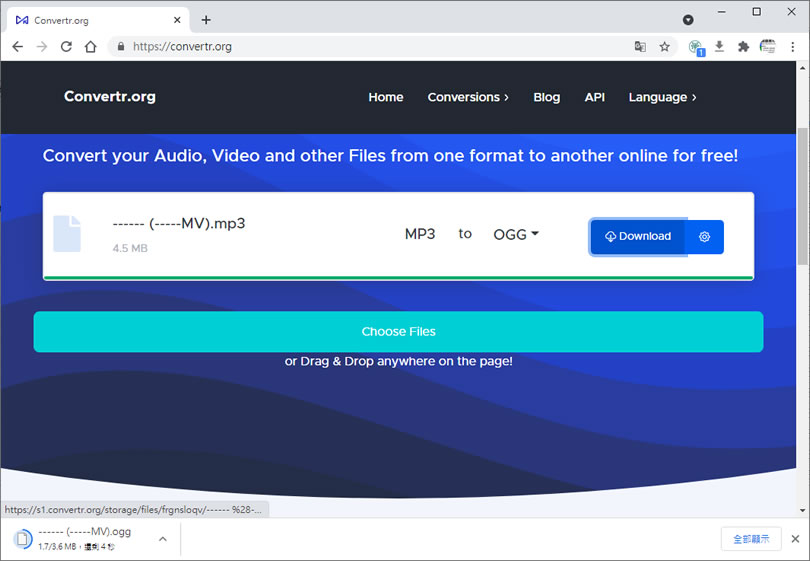Expand the download item options chevron
The width and height of the screenshot is (810, 561).
click(163, 539)
